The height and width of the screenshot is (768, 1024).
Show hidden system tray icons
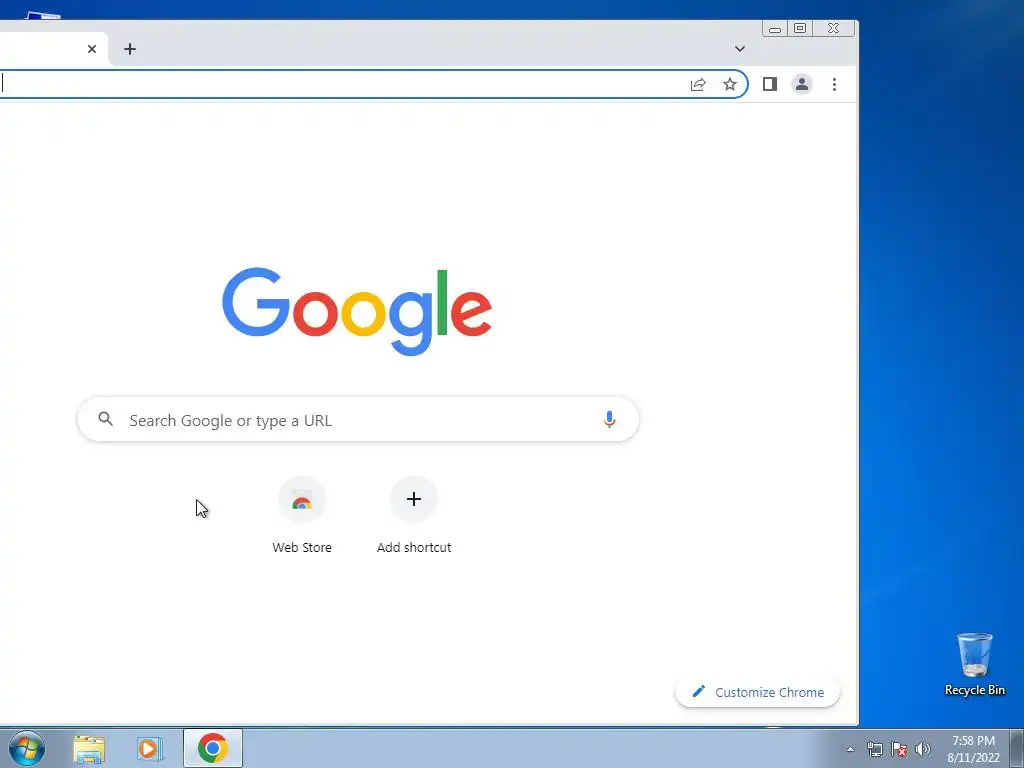click(x=850, y=750)
